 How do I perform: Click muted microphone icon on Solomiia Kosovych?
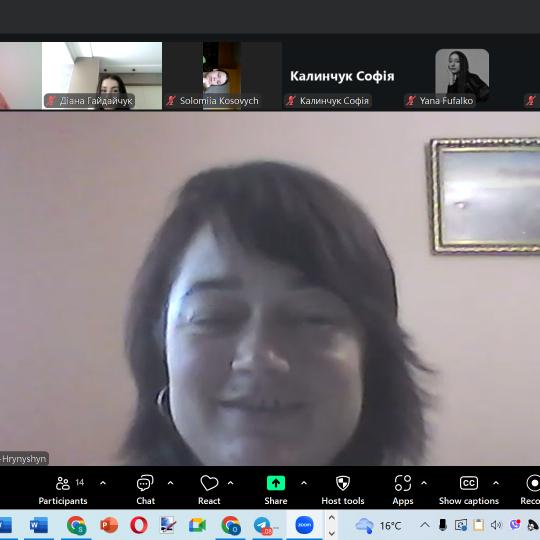[171, 101]
